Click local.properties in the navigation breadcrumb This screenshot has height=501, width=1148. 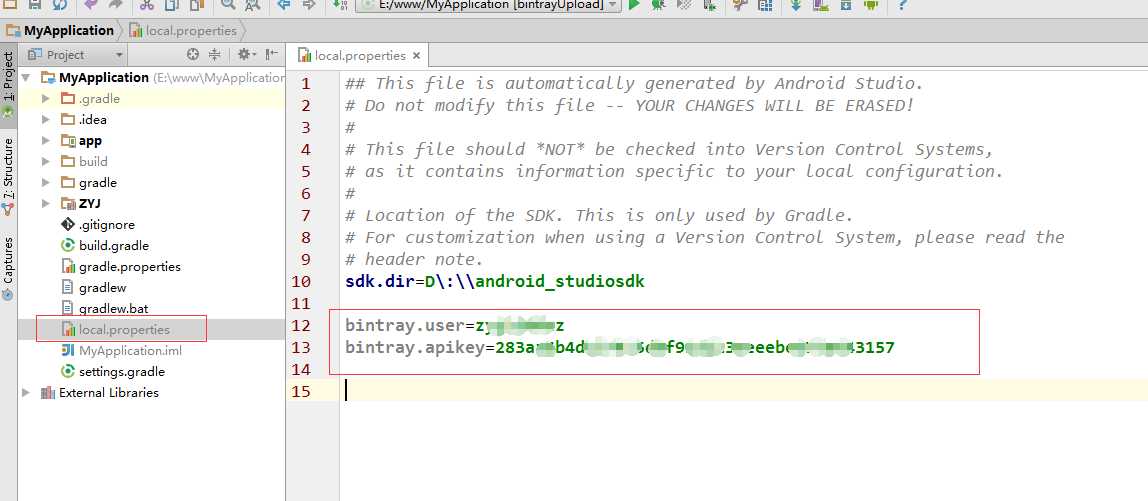click(x=191, y=31)
